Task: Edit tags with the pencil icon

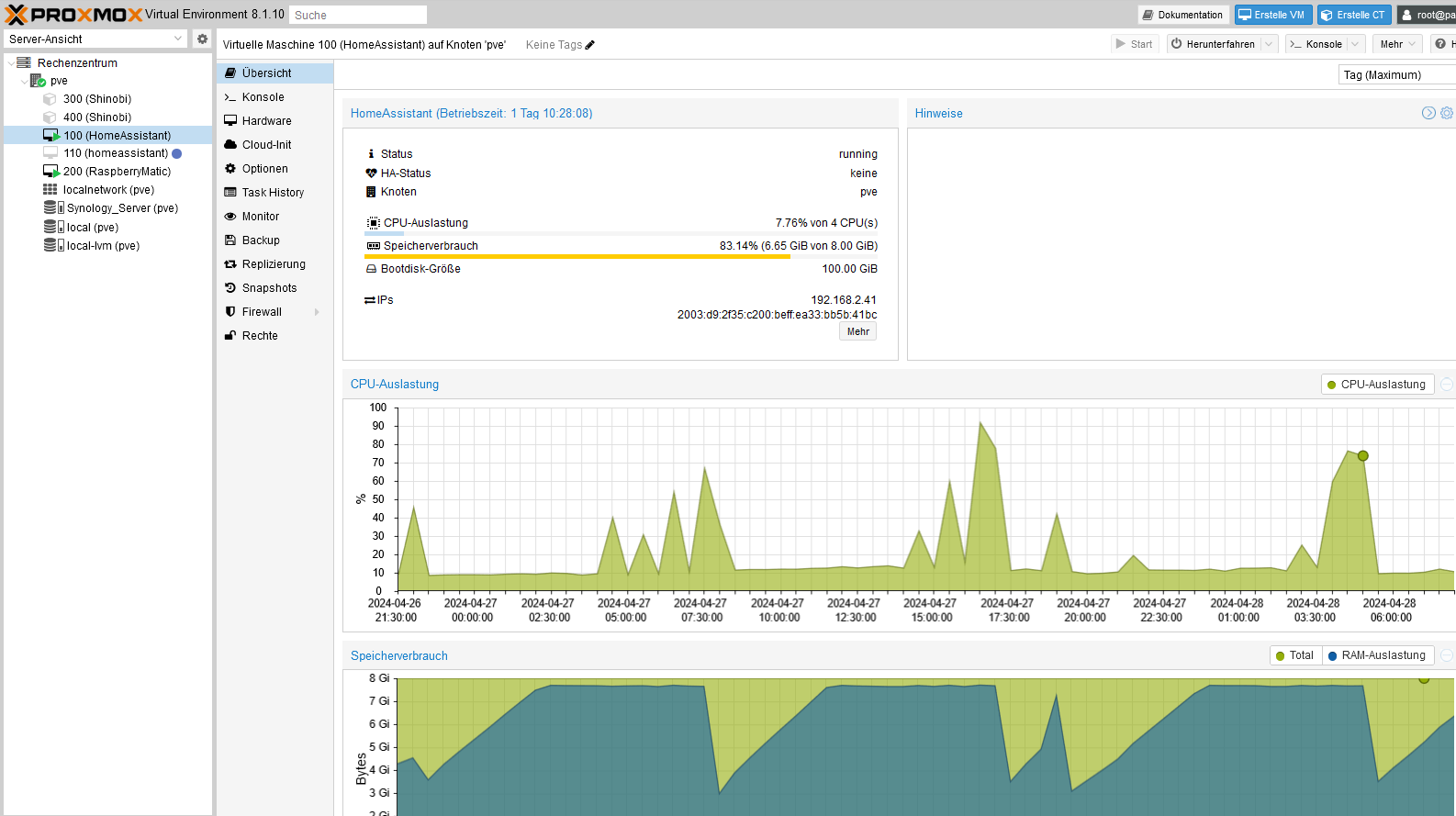Action: (590, 45)
